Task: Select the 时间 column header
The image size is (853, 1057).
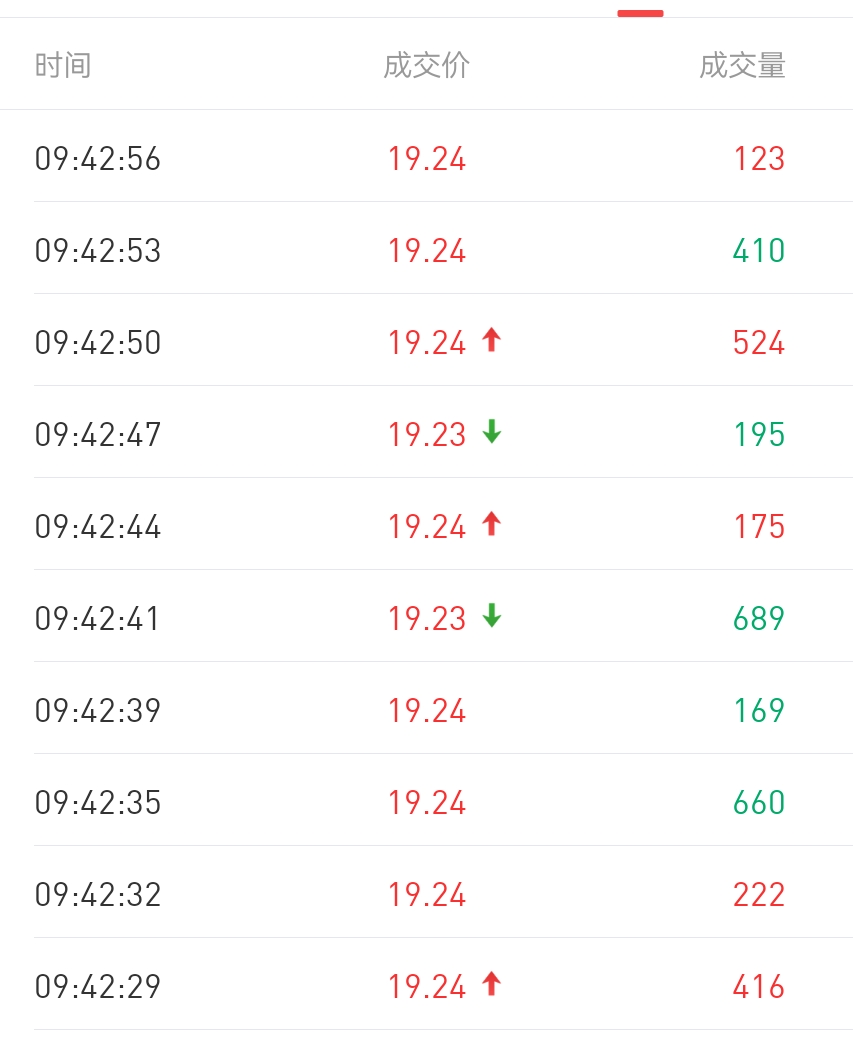Action: pyautogui.click(x=63, y=66)
